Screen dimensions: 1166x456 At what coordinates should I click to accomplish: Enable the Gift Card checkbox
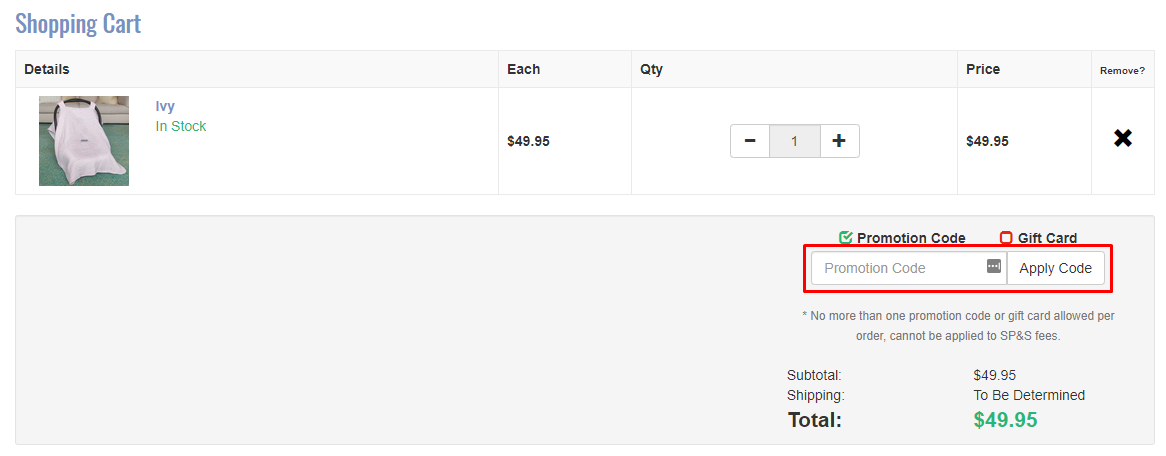(1006, 238)
